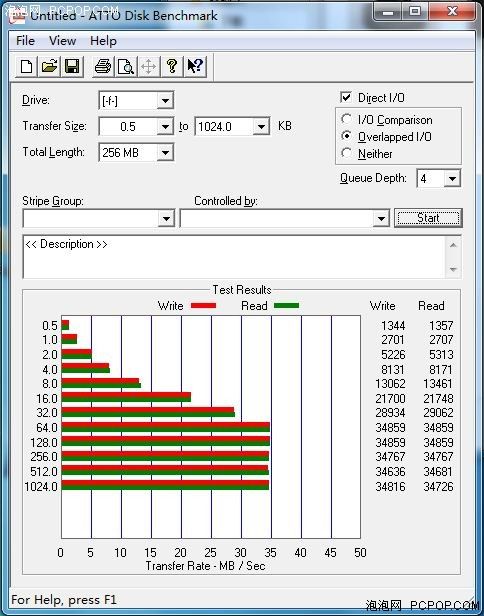The image size is (484, 616).
Task: Open the Help menu
Action: click(103, 41)
